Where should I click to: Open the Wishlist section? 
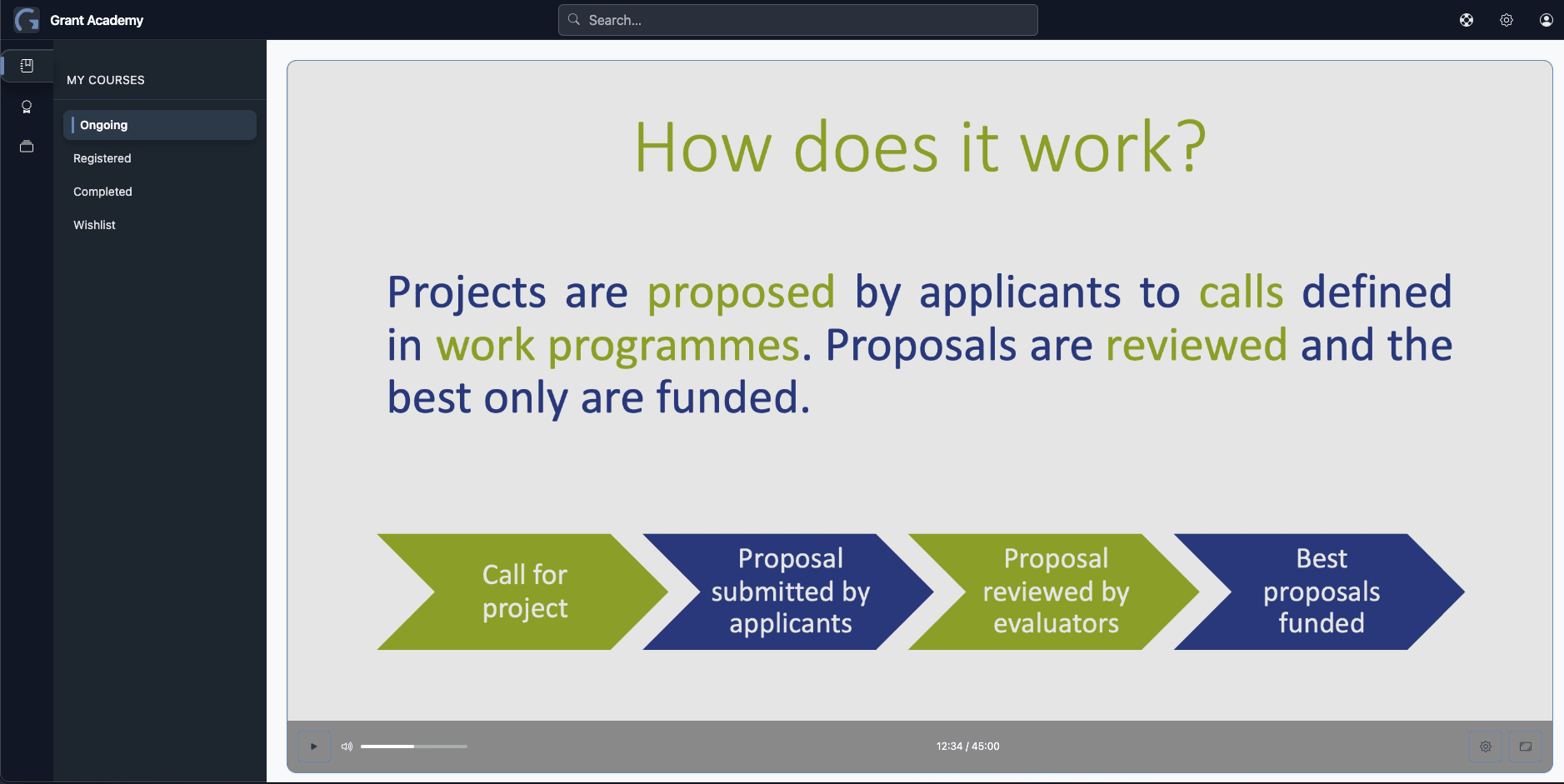[x=94, y=225]
